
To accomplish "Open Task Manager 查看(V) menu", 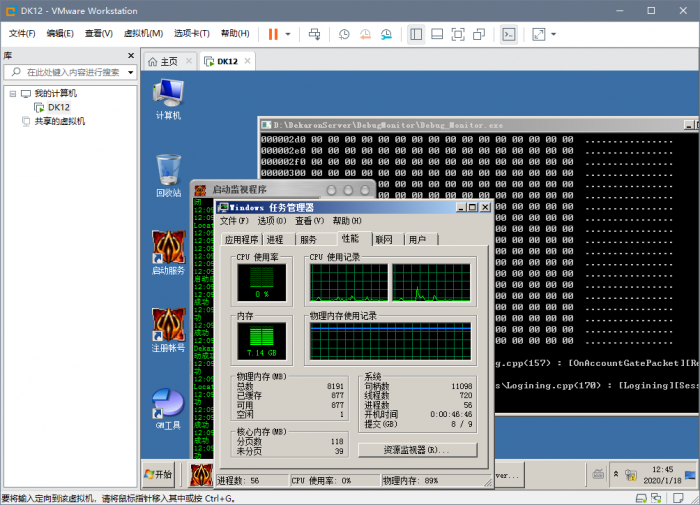I will [309, 221].
